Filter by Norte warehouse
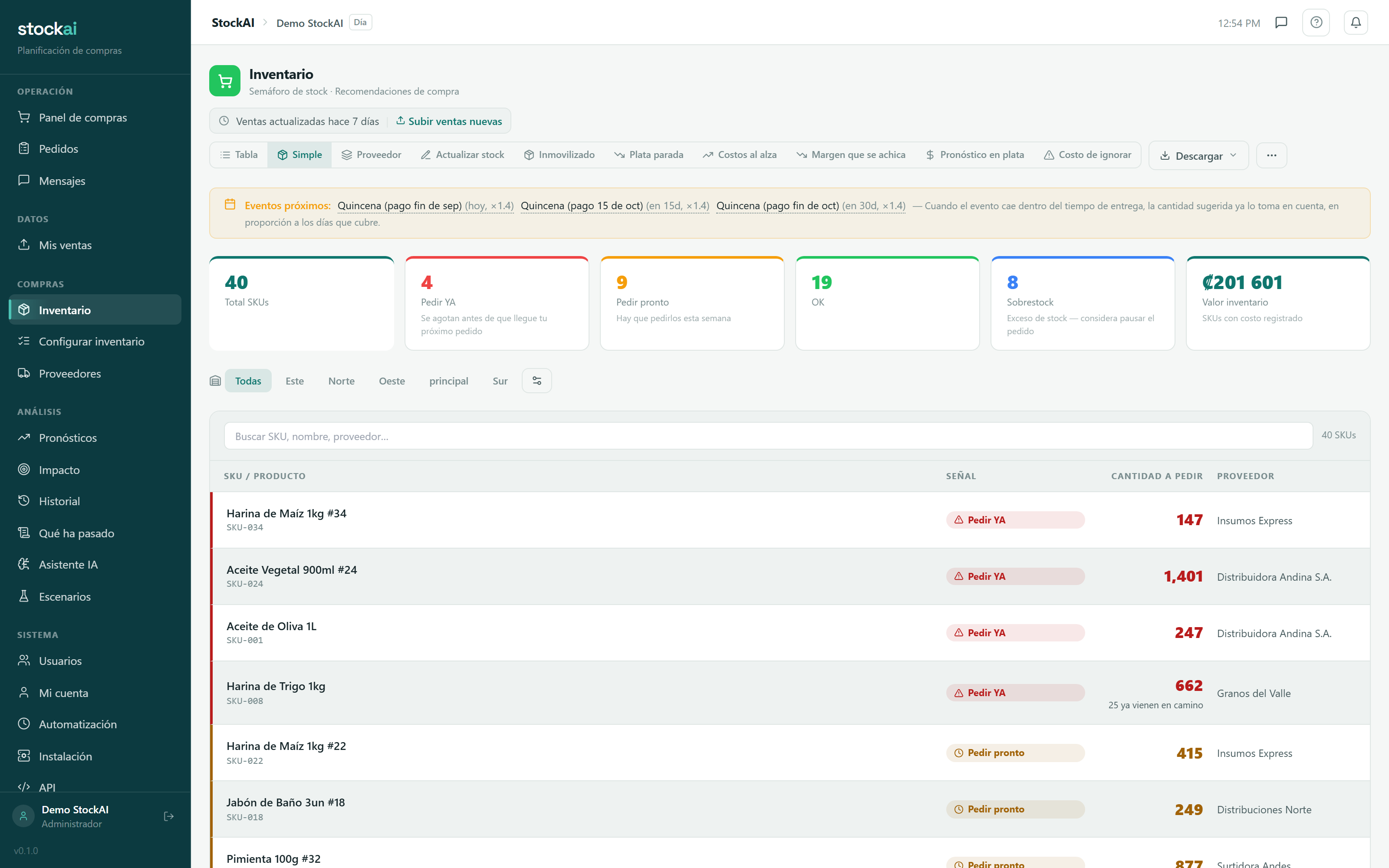This screenshot has height=868, width=1389. [342, 381]
